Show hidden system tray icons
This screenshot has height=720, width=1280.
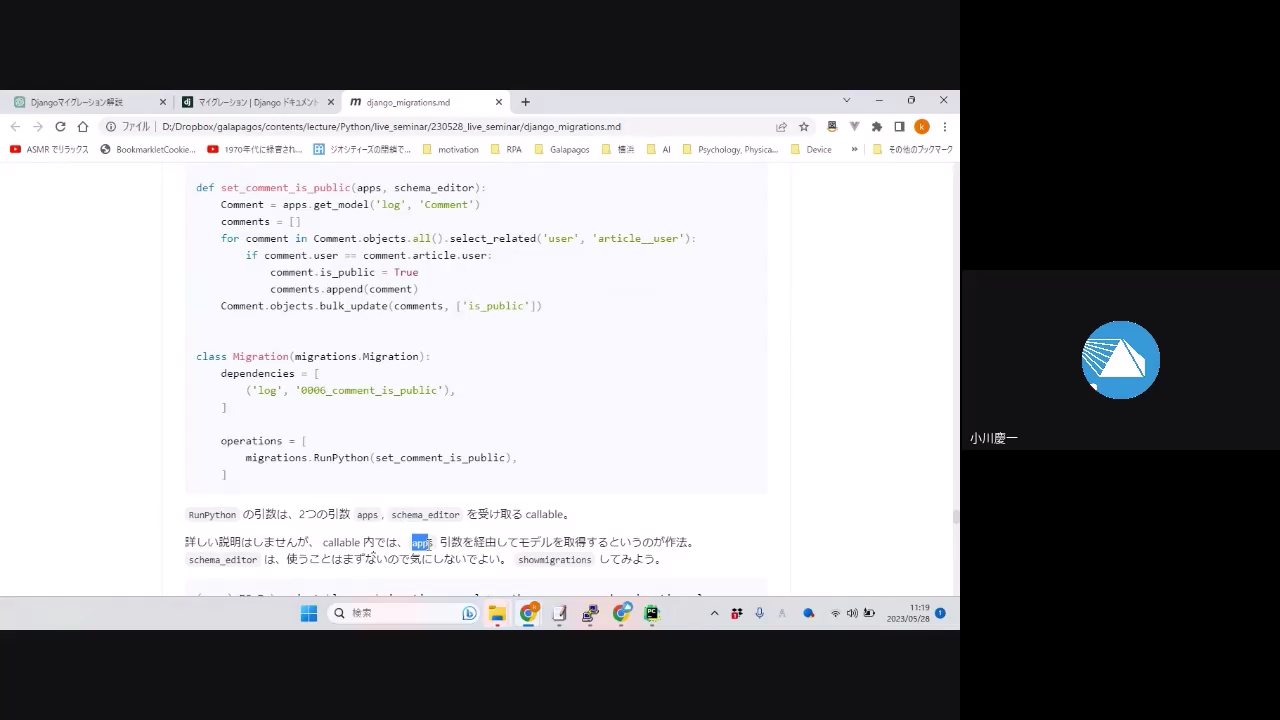[x=714, y=613]
